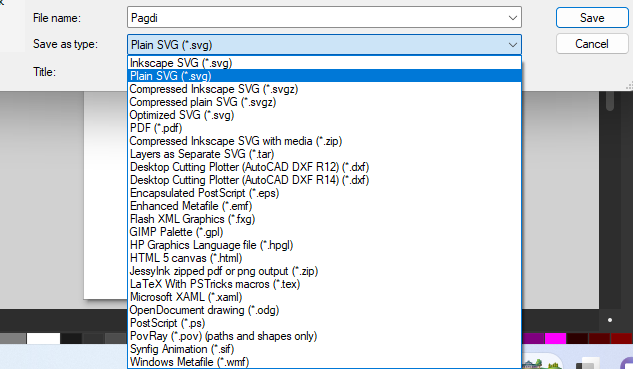633x369 pixels.
Task: Pick HTML 5 canvas (*.html) format
Action: coord(324,258)
